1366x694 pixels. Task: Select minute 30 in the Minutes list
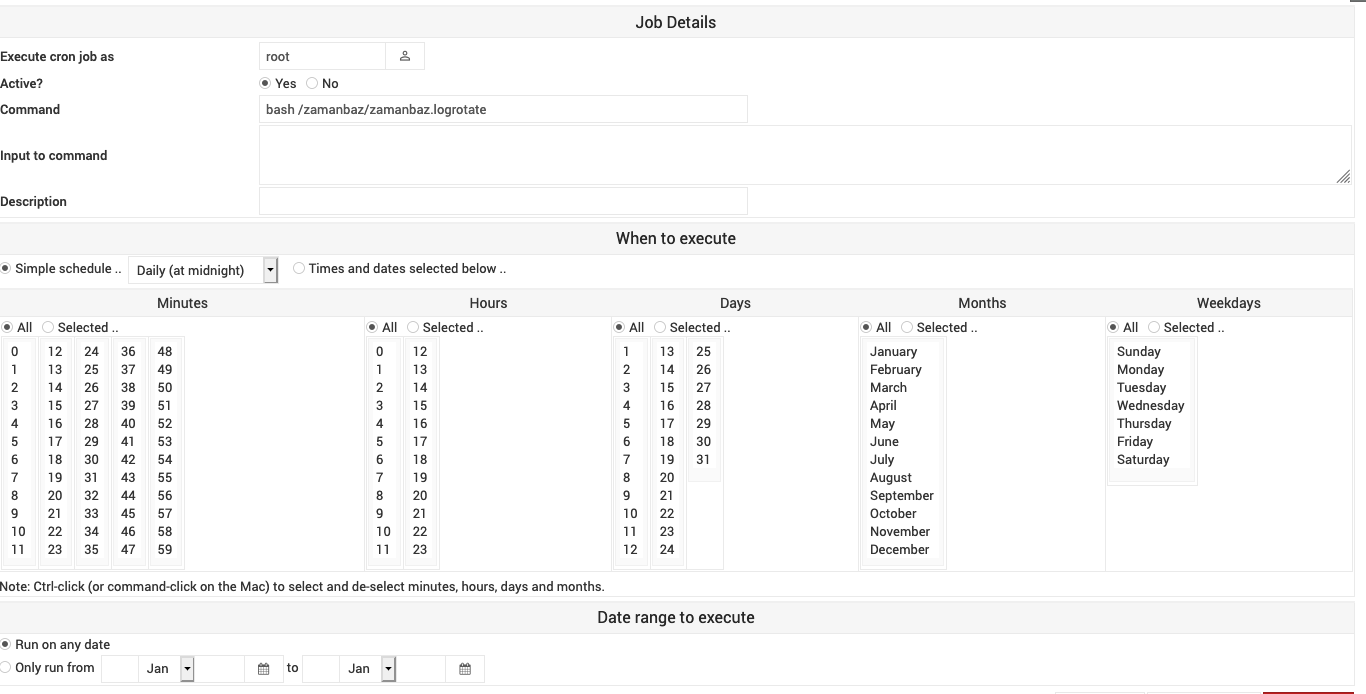click(91, 459)
